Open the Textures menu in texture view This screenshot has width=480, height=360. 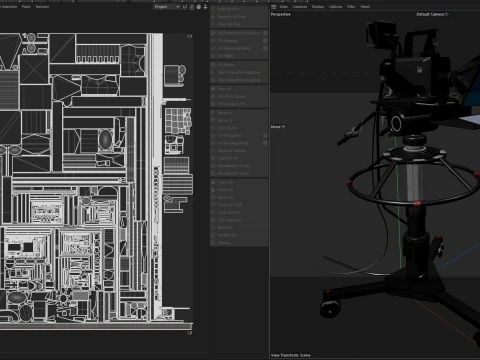tap(42, 7)
